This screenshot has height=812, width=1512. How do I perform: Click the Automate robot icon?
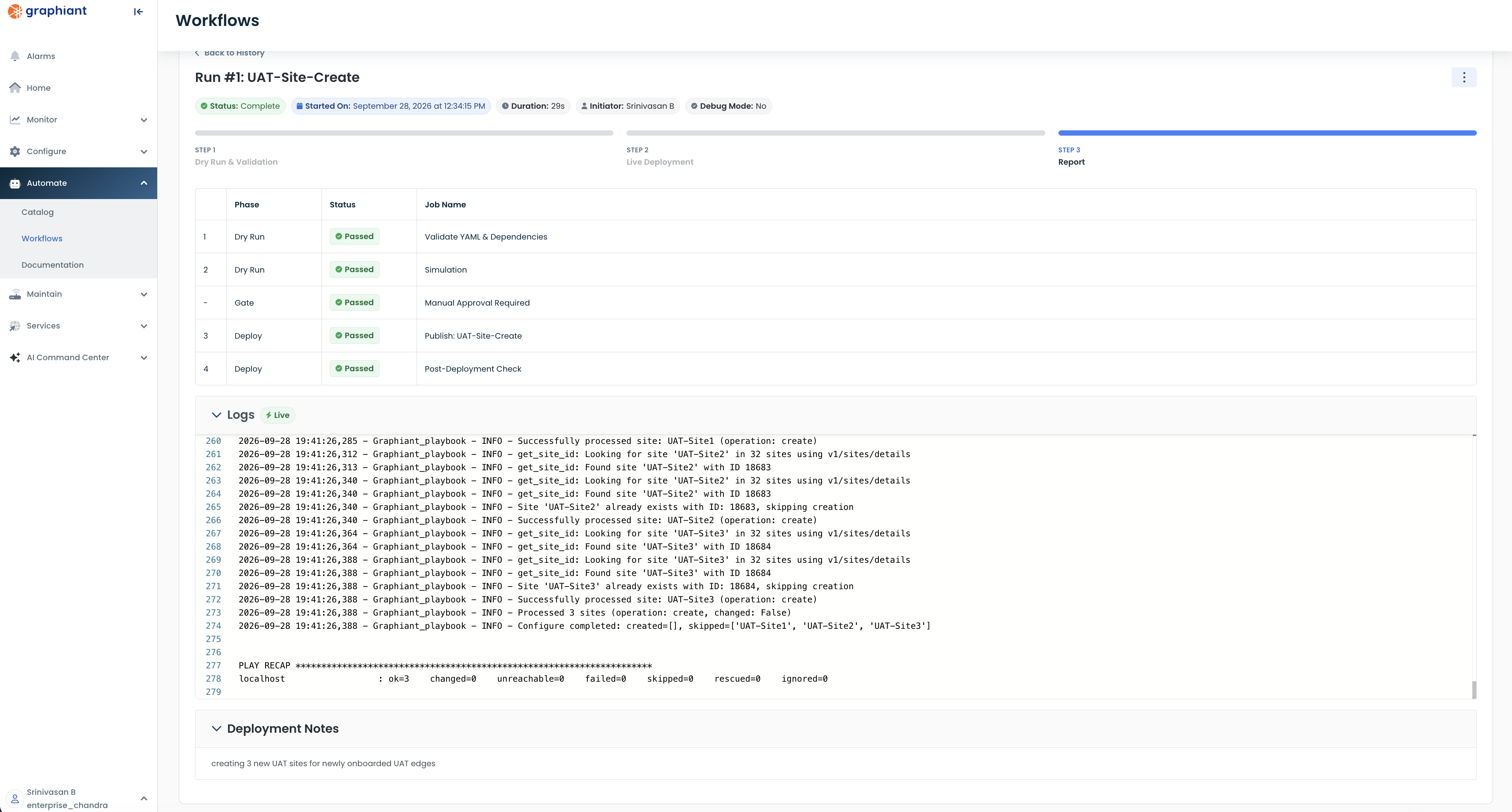pos(15,183)
